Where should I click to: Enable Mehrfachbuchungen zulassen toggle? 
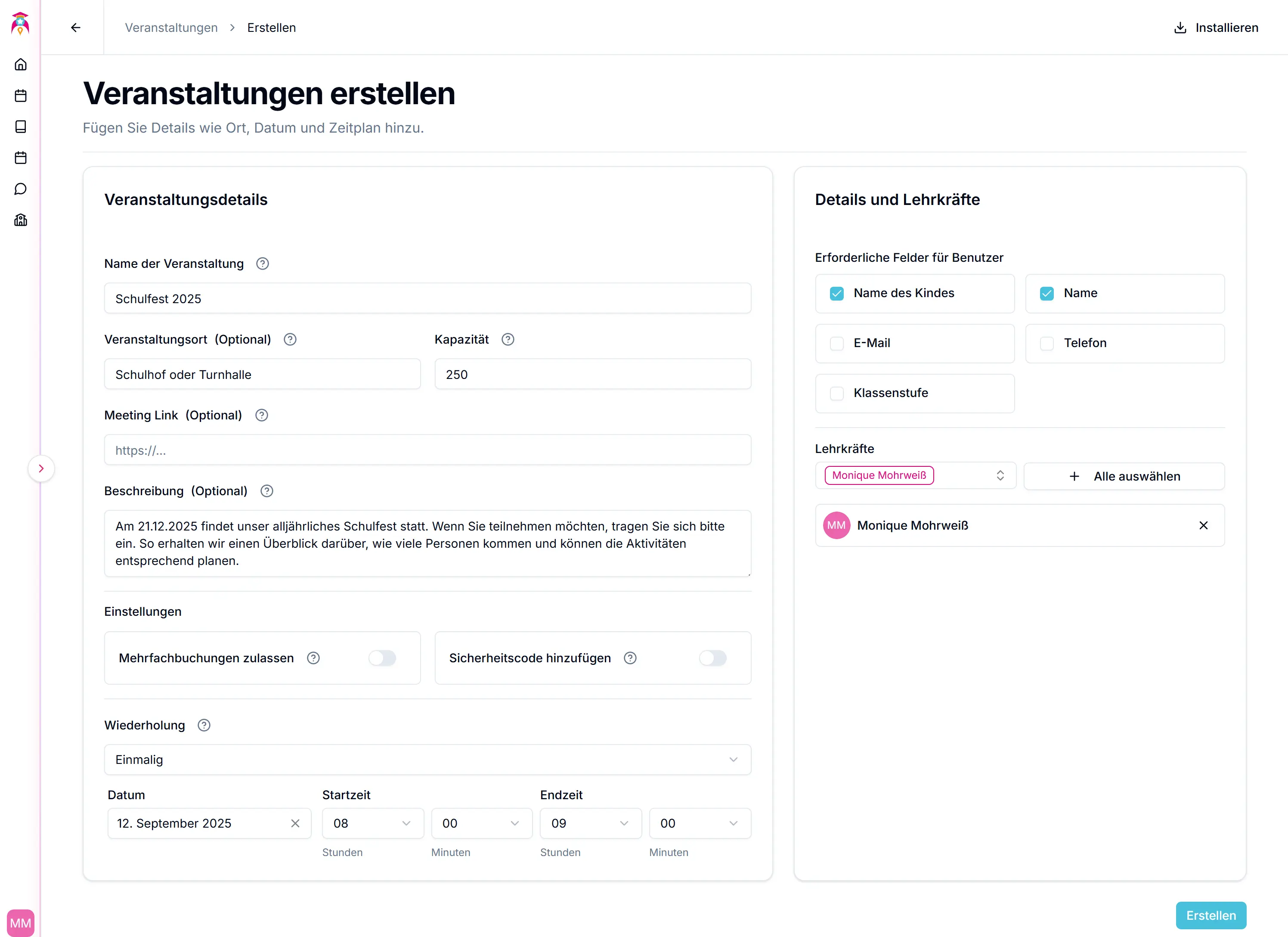(382, 658)
